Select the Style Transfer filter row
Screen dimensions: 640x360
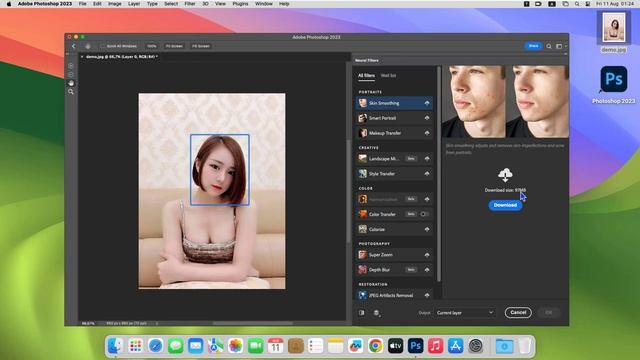(x=394, y=174)
